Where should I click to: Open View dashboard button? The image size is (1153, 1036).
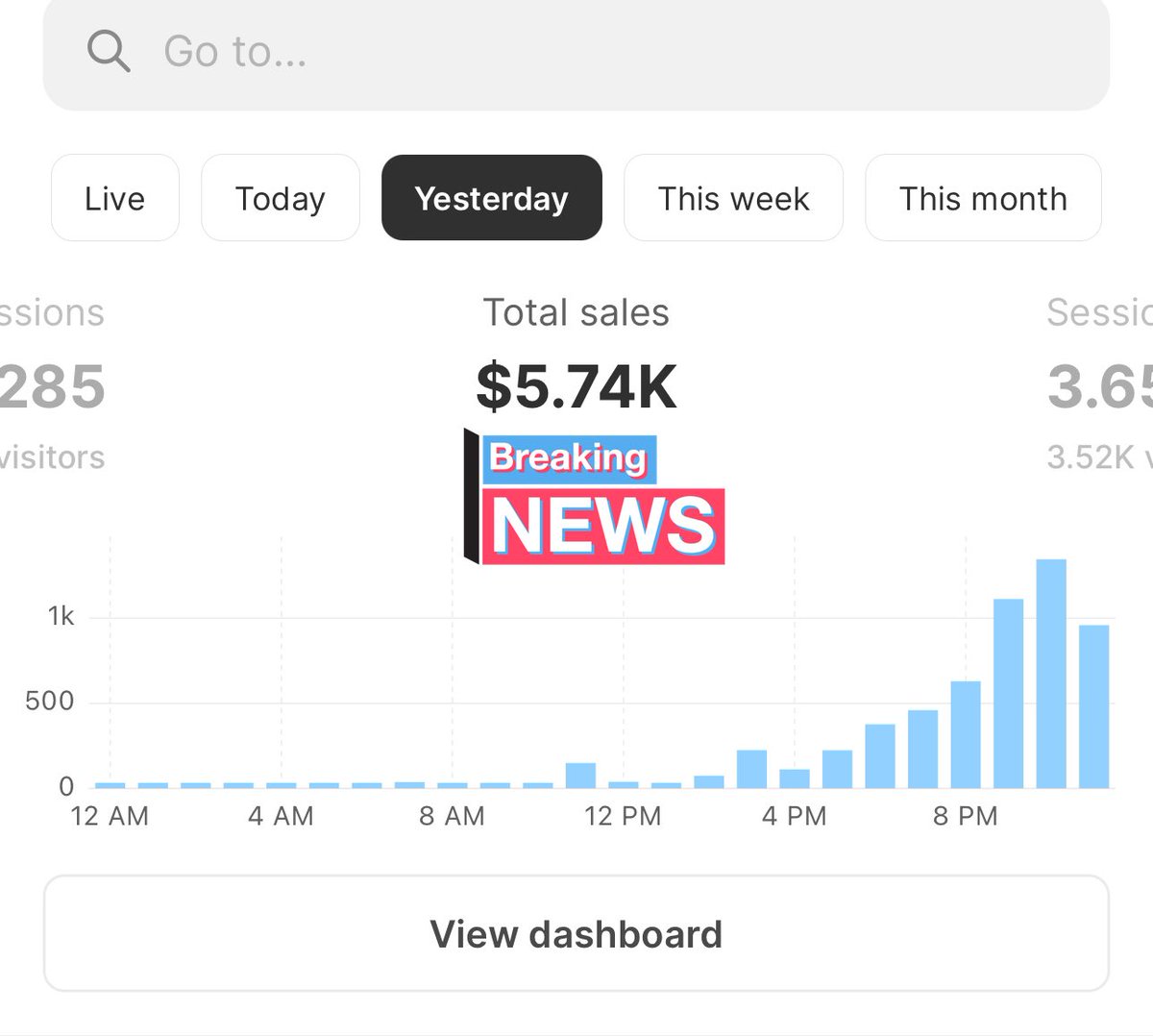576,933
